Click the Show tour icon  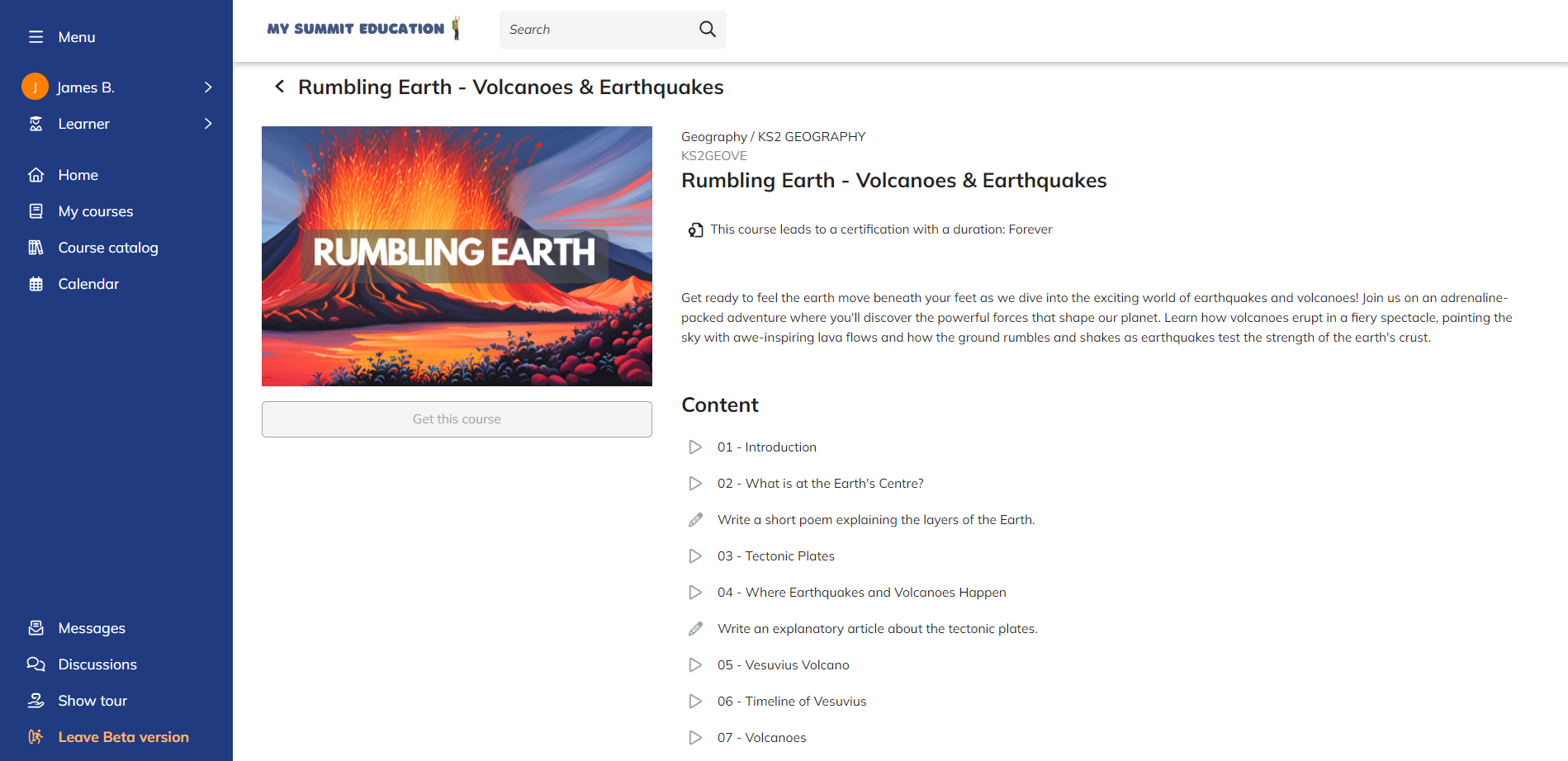point(36,701)
